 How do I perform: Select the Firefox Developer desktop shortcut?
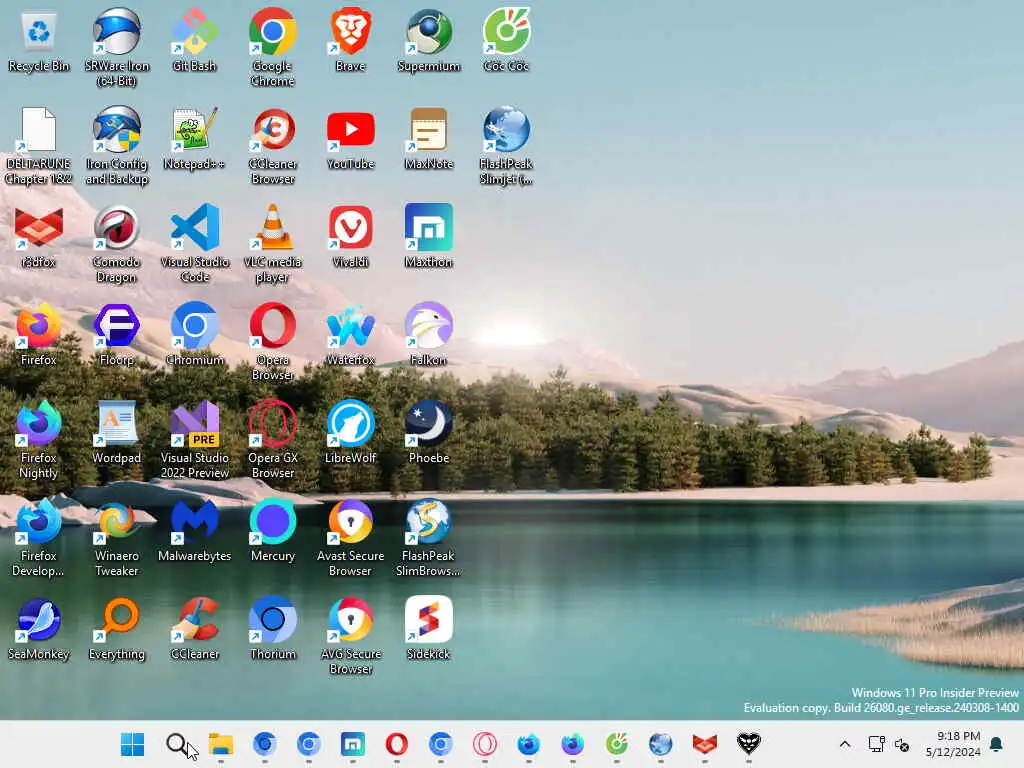click(39, 537)
